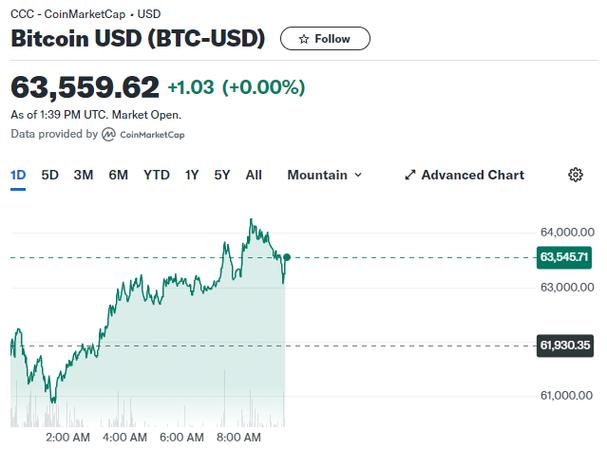607x449 pixels.
Task: Switch to the 5D time range
Action: [50, 175]
